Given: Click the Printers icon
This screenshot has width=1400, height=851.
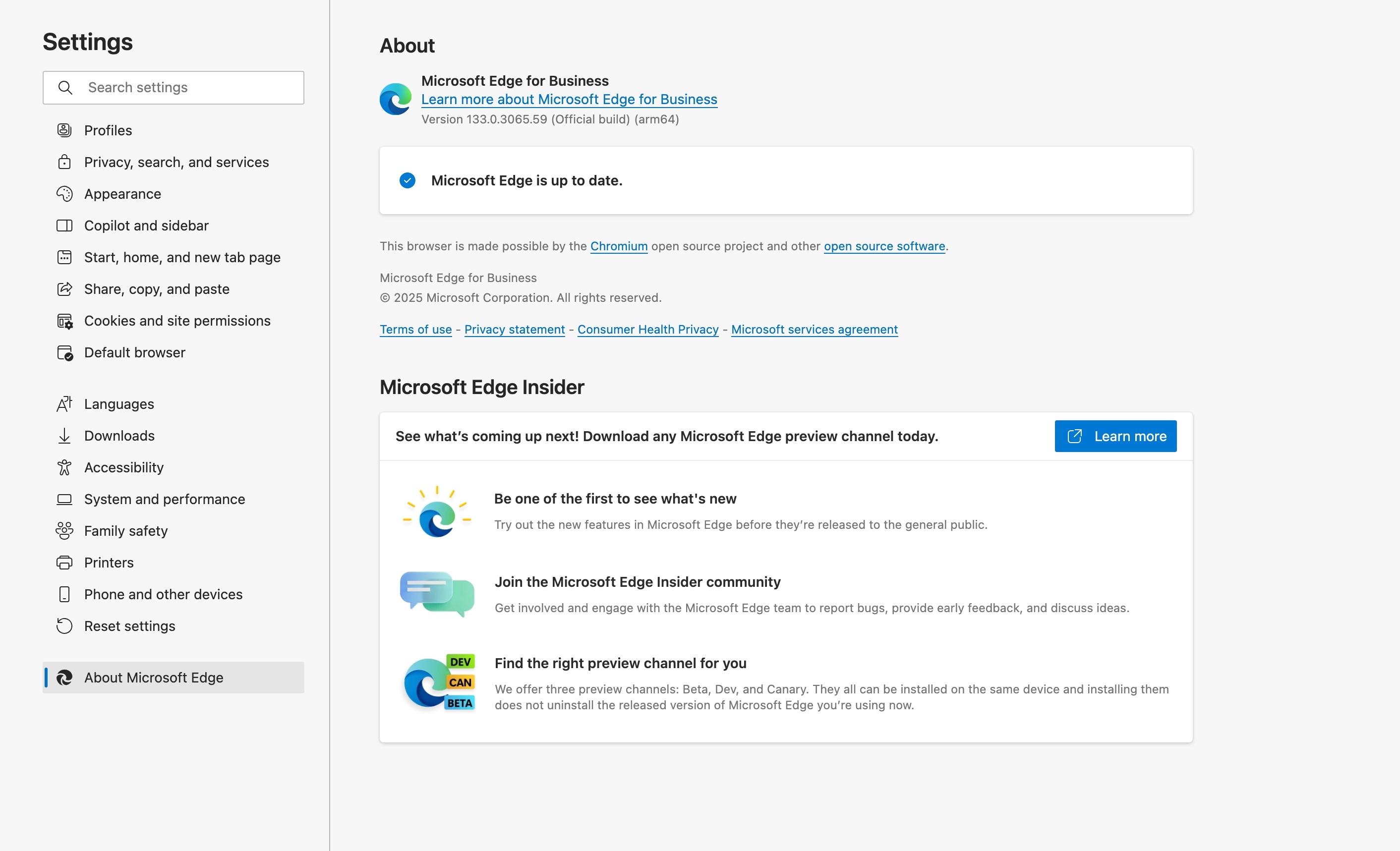Looking at the screenshot, I should tap(64, 563).
